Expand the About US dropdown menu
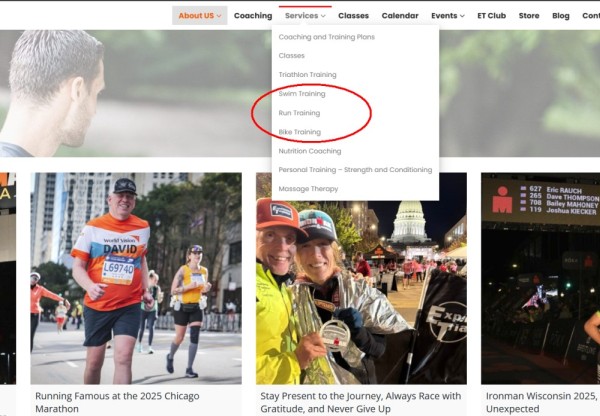This screenshot has height=416, width=600. coord(199,16)
